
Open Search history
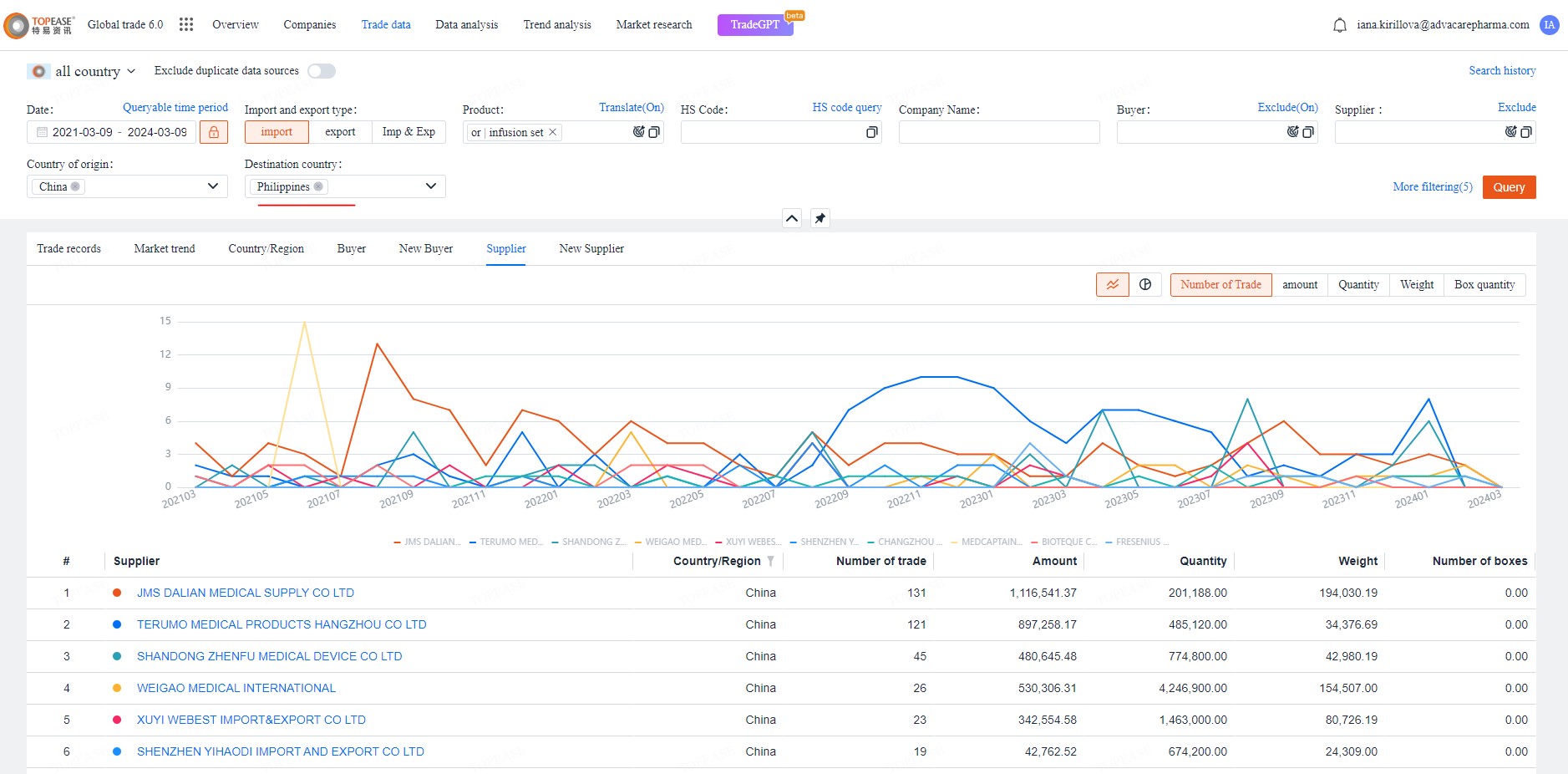[x=1502, y=71]
